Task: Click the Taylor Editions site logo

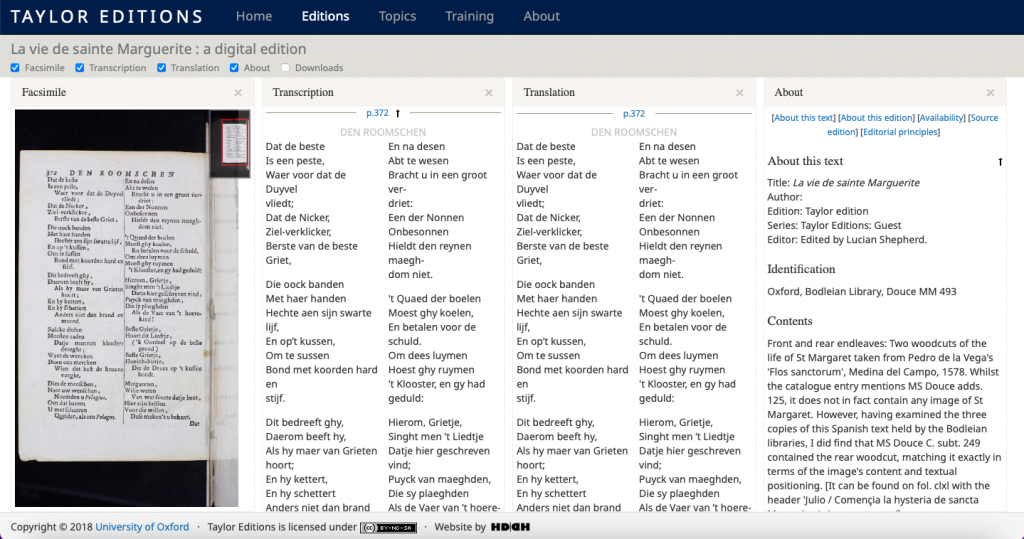Action: tap(106, 16)
